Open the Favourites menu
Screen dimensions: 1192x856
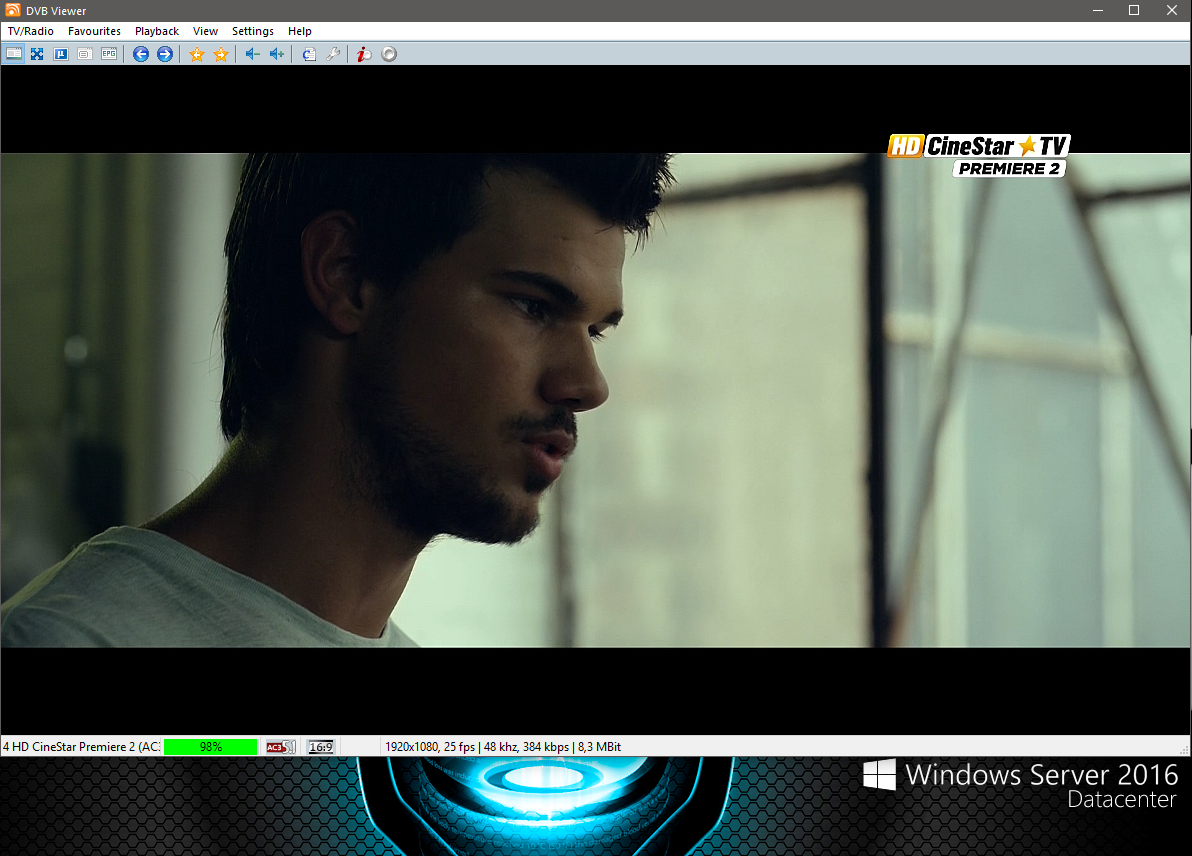(x=94, y=31)
